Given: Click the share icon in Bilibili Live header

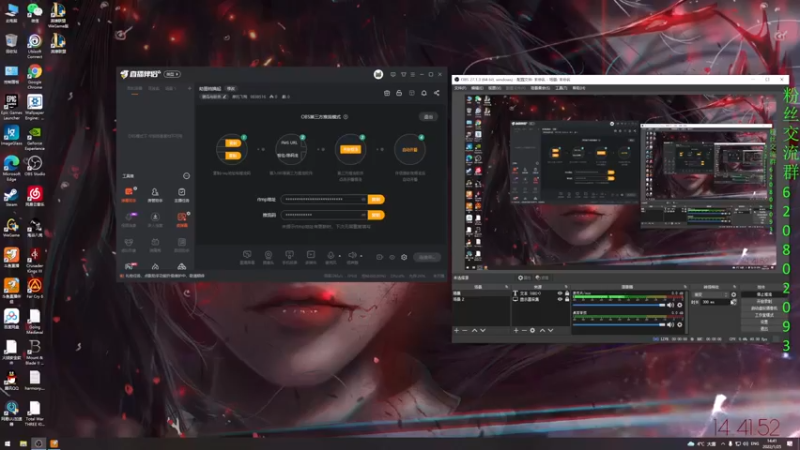Looking at the screenshot, I should point(436,93).
